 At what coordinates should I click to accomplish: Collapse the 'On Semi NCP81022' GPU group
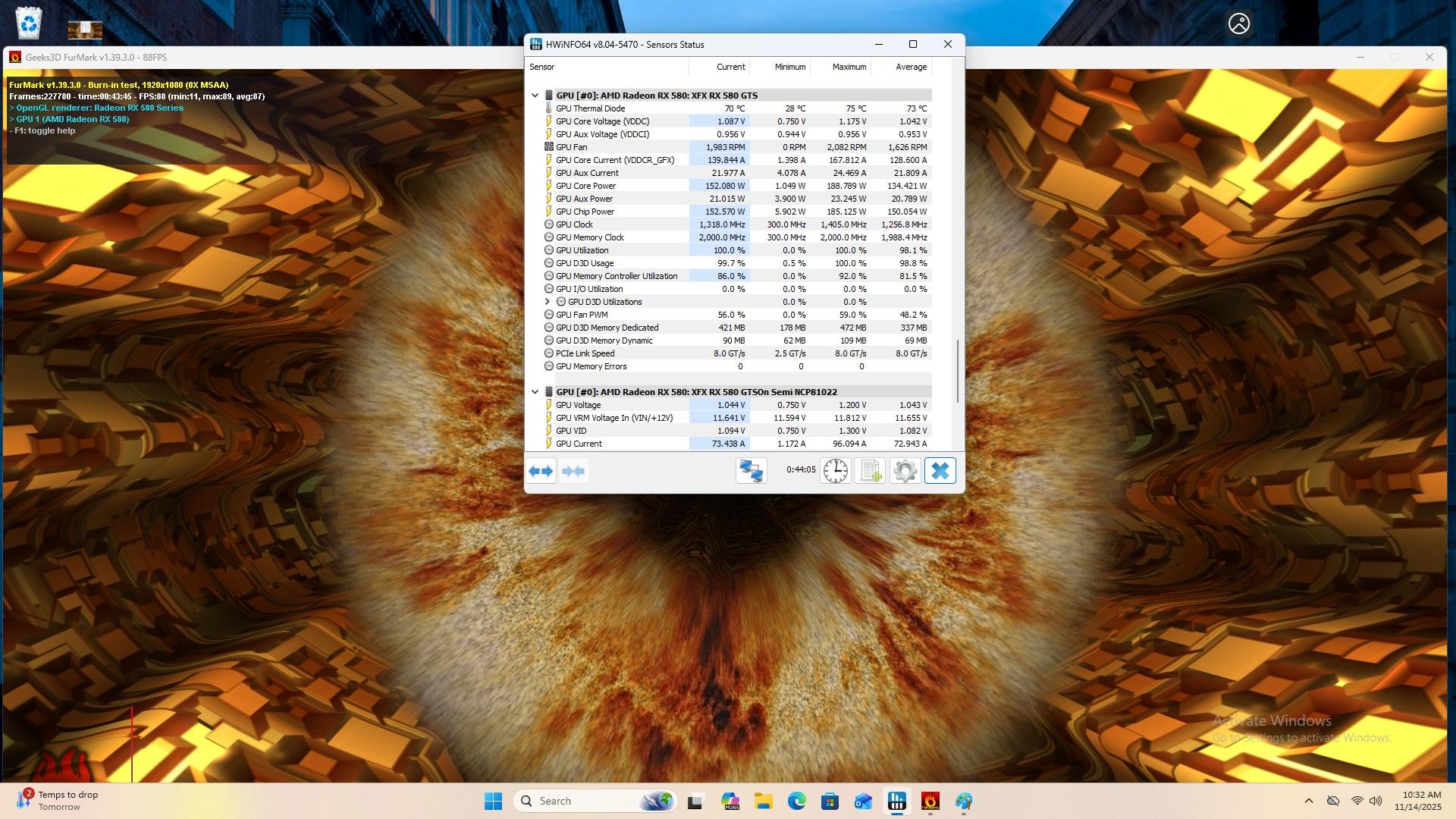pos(535,392)
